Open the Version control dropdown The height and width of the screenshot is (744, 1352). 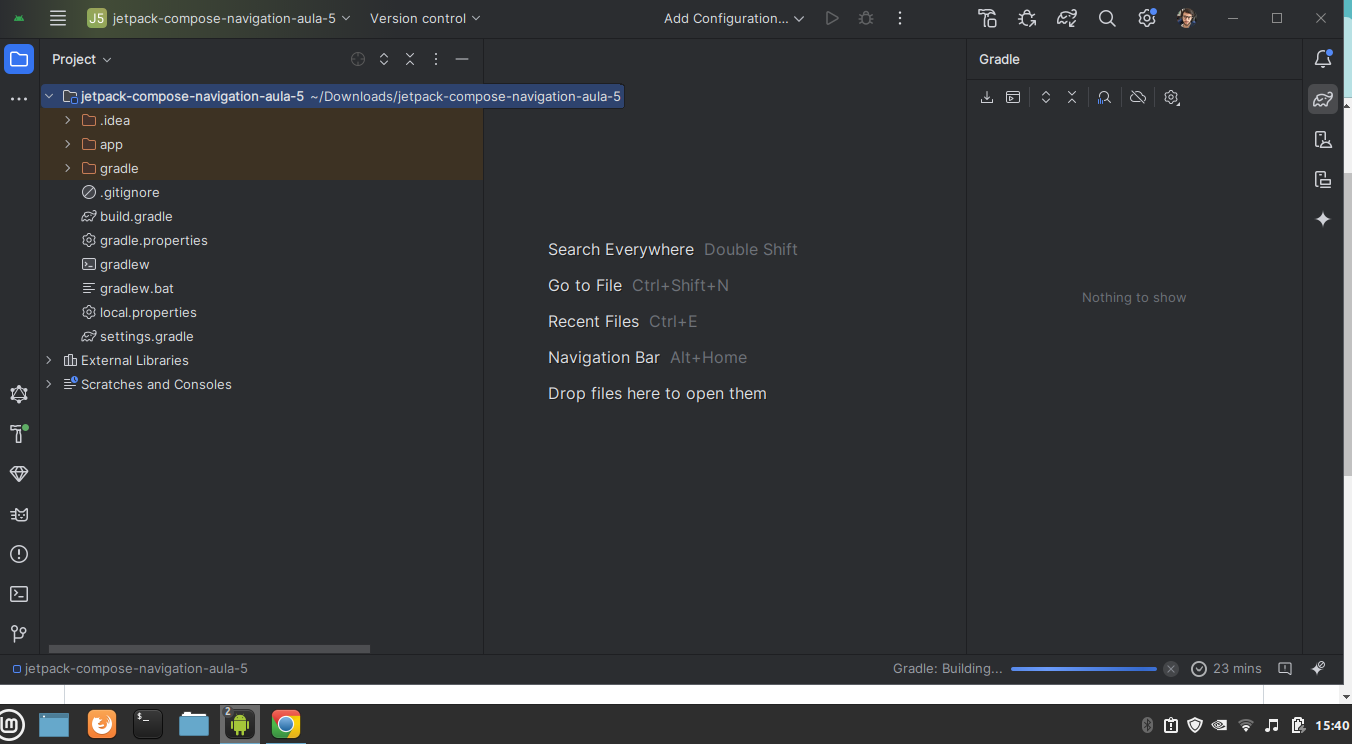coord(425,18)
